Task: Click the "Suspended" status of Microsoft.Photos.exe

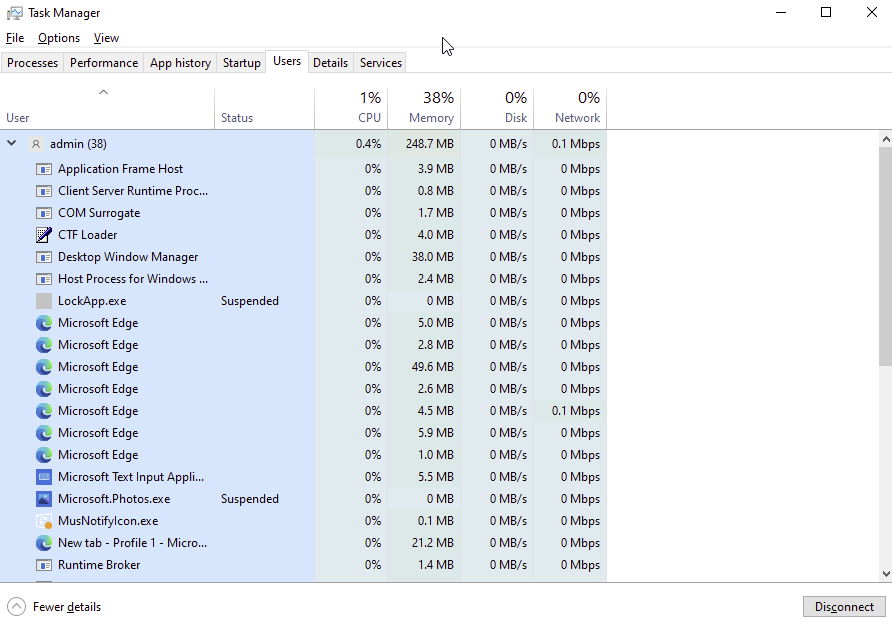Action: pyautogui.click(x=250, y=499)
